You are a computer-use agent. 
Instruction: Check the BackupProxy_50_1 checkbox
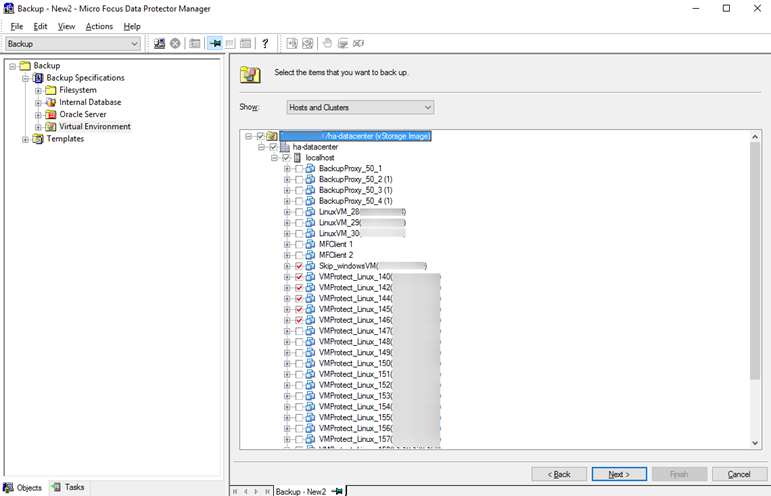pyautogui.click(x=299, y=169)
